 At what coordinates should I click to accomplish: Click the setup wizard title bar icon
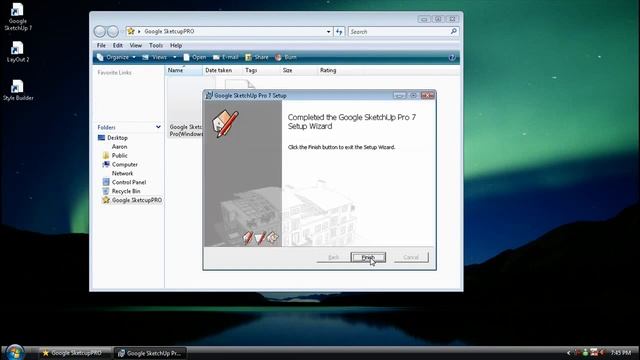pyautogui.click(x=209, y=95)
